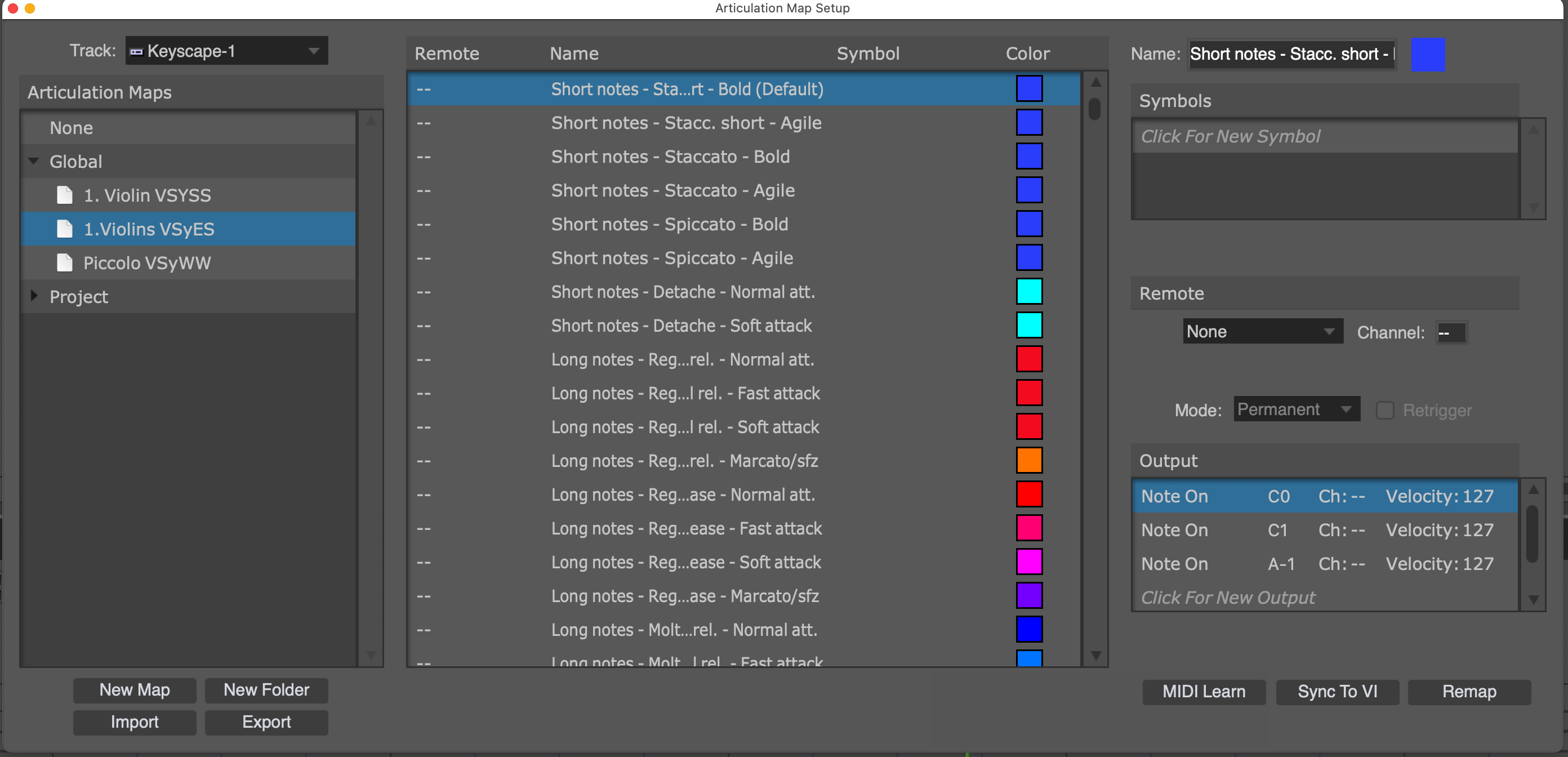1568x757 pixels.
Task: Click the articulation list scroll down arrow
Action: click(1095, 656)
